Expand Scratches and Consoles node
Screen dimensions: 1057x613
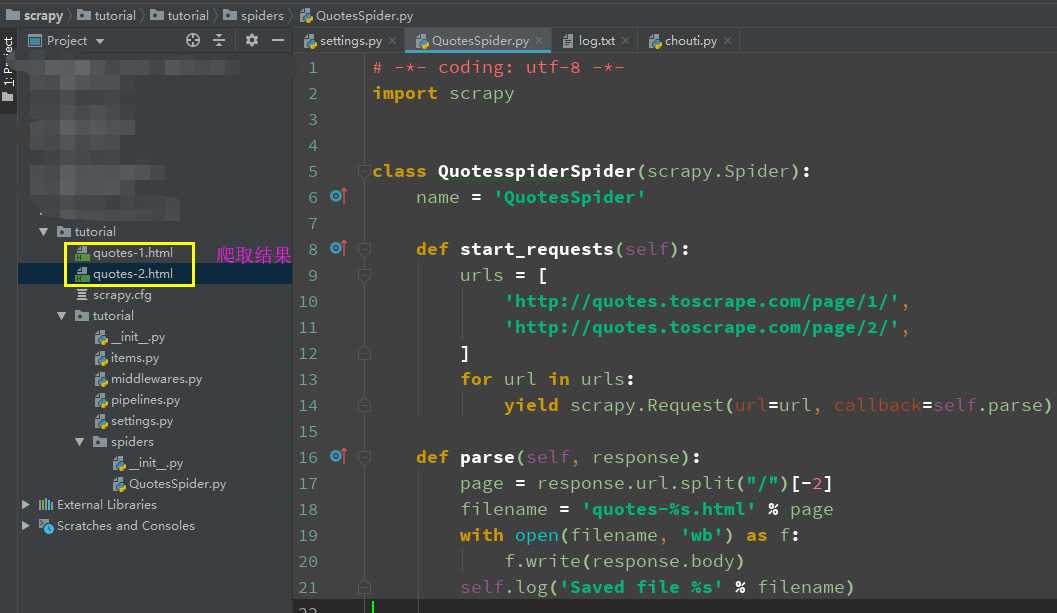coord(26,525)
